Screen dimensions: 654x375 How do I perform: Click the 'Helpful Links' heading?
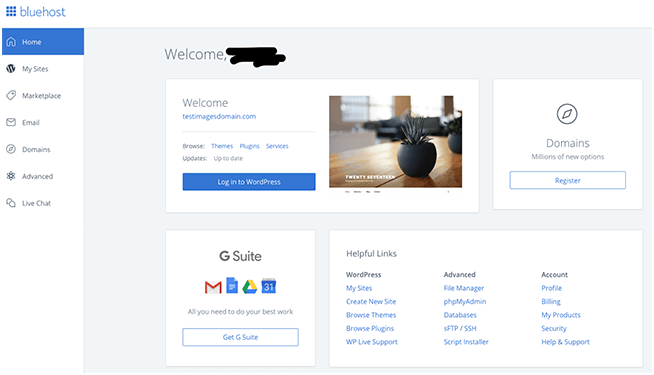coord(371,254)
